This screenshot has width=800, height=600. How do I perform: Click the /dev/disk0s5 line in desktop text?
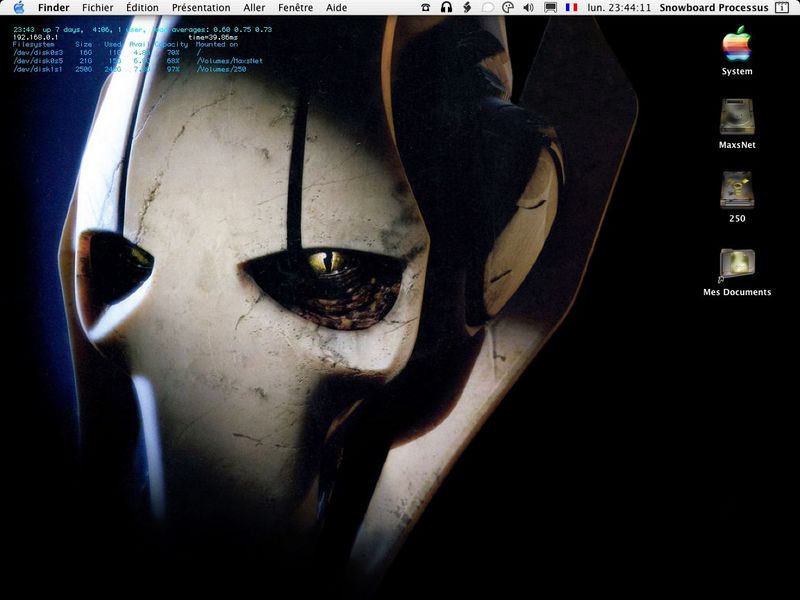pos(138,61)
